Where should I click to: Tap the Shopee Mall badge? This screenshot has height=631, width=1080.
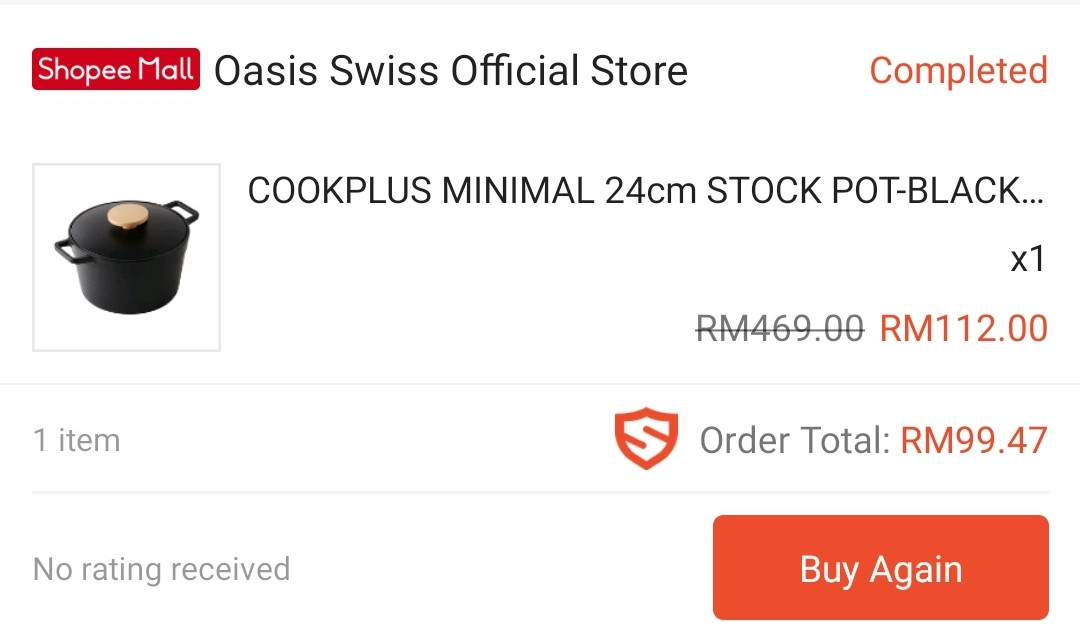[116, 70]
